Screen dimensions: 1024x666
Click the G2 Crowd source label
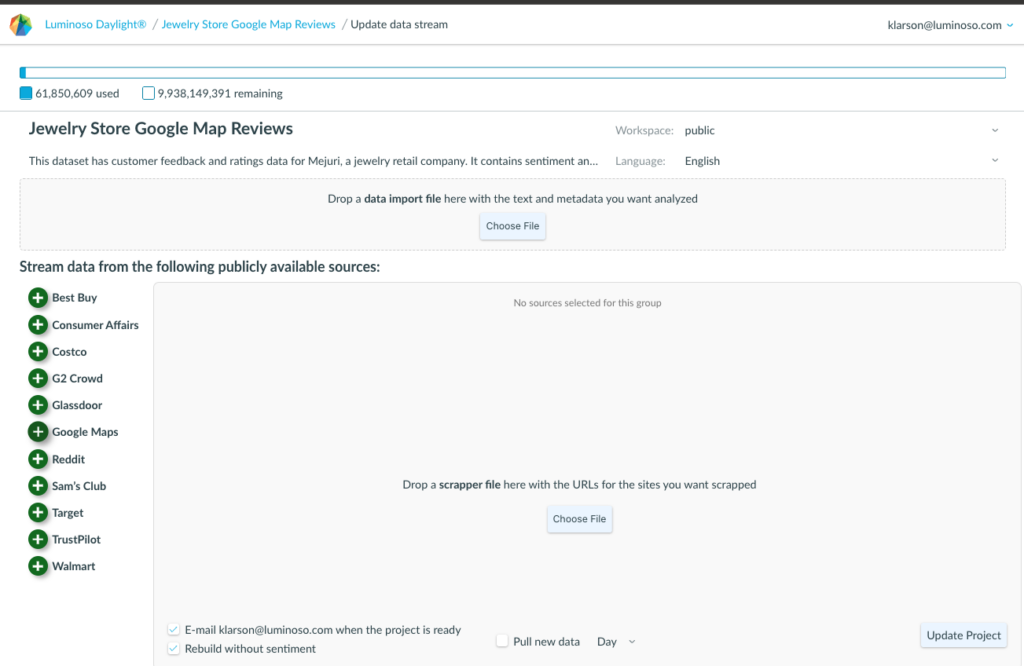click(x=77, y=378)
